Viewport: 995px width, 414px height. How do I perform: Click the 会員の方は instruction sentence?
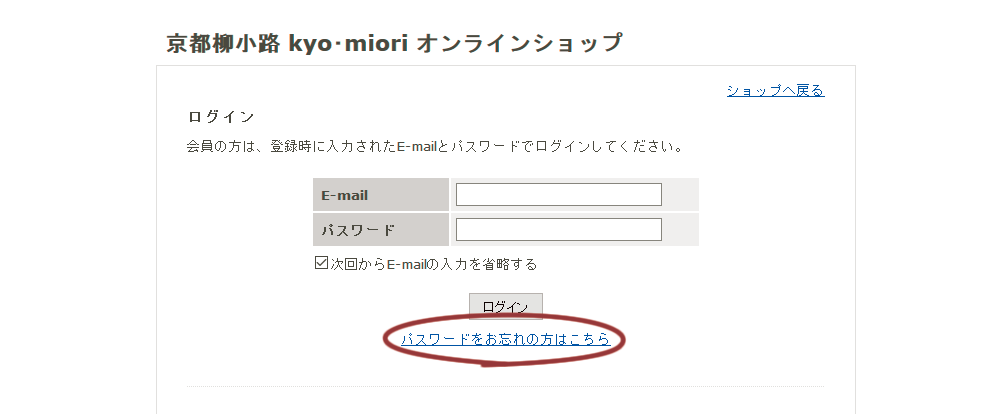(x=435, y=147)
